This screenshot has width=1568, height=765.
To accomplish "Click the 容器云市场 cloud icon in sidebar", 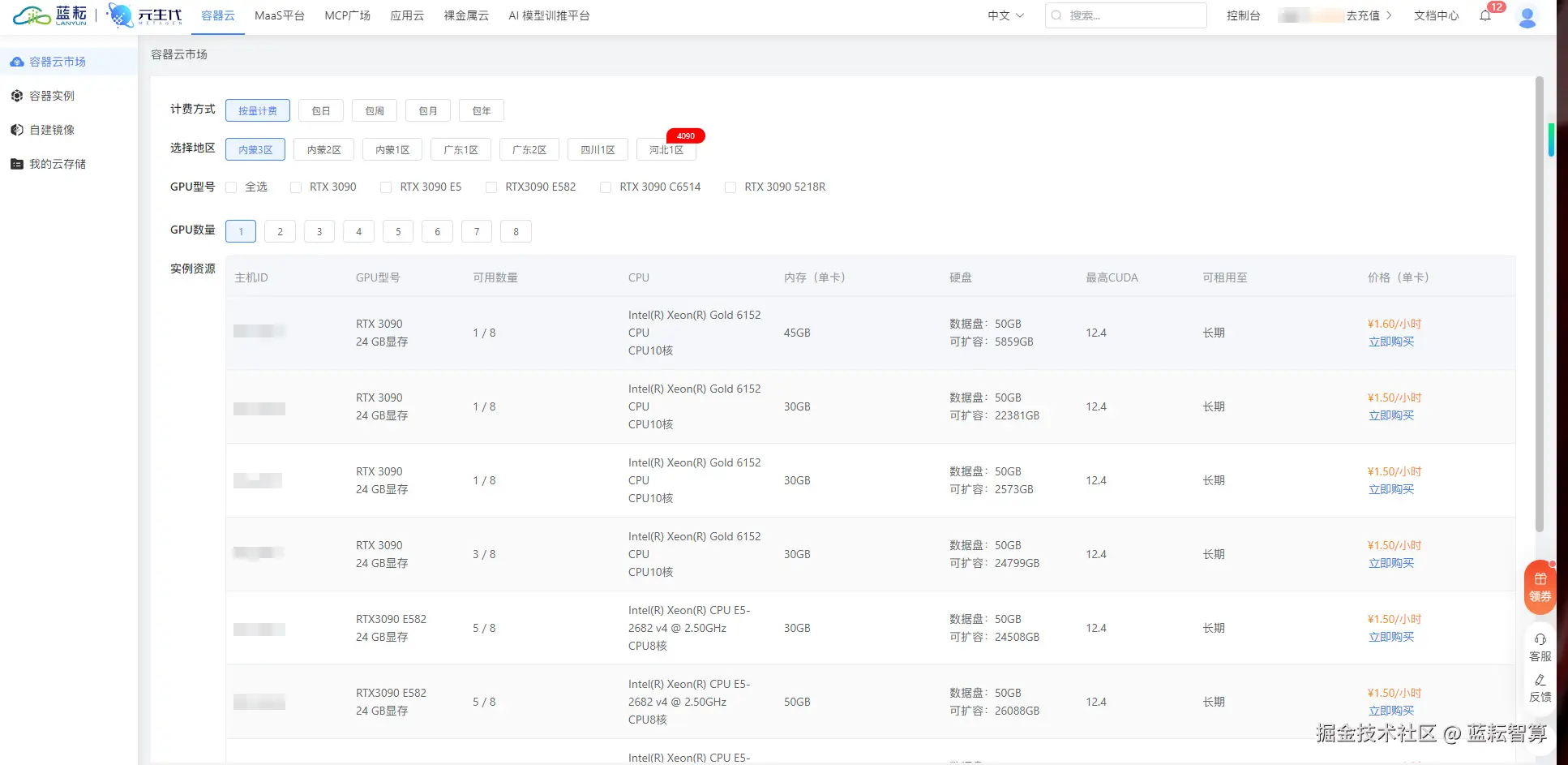I will tap(16, 62).
